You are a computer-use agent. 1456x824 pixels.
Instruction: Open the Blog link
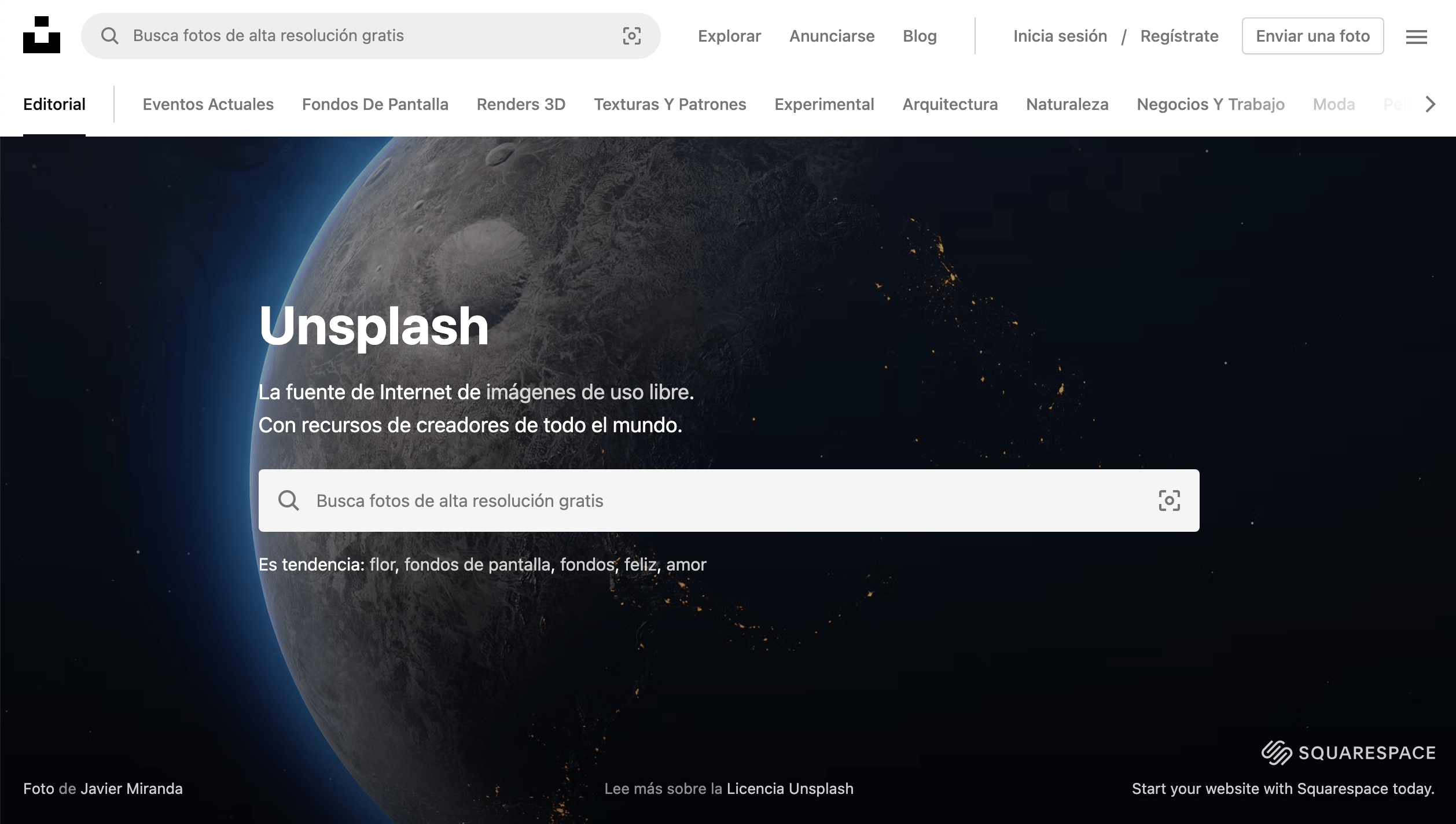pos(920,36)
